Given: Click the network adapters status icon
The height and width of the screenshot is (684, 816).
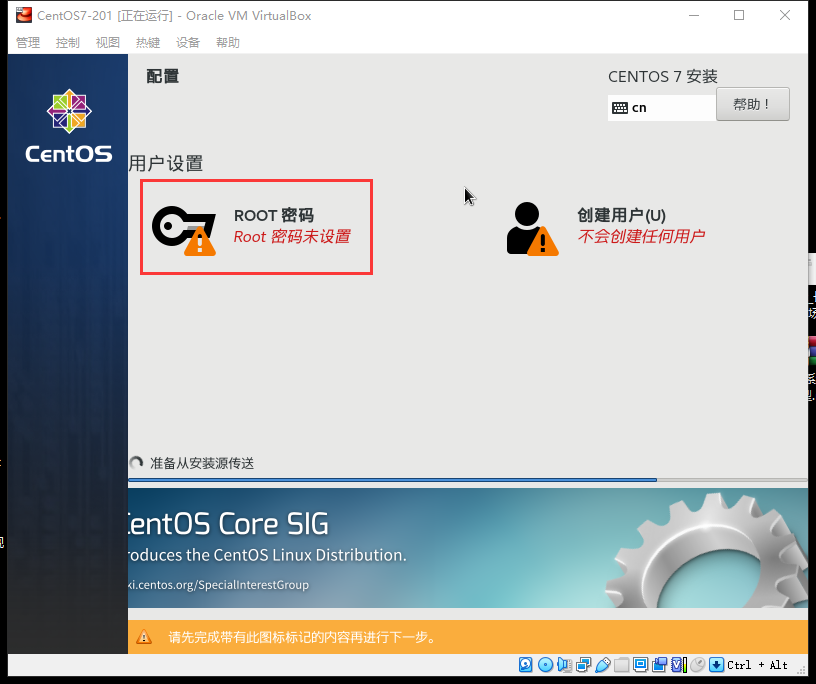Looking at the screenshot, I should pos(584,665).
